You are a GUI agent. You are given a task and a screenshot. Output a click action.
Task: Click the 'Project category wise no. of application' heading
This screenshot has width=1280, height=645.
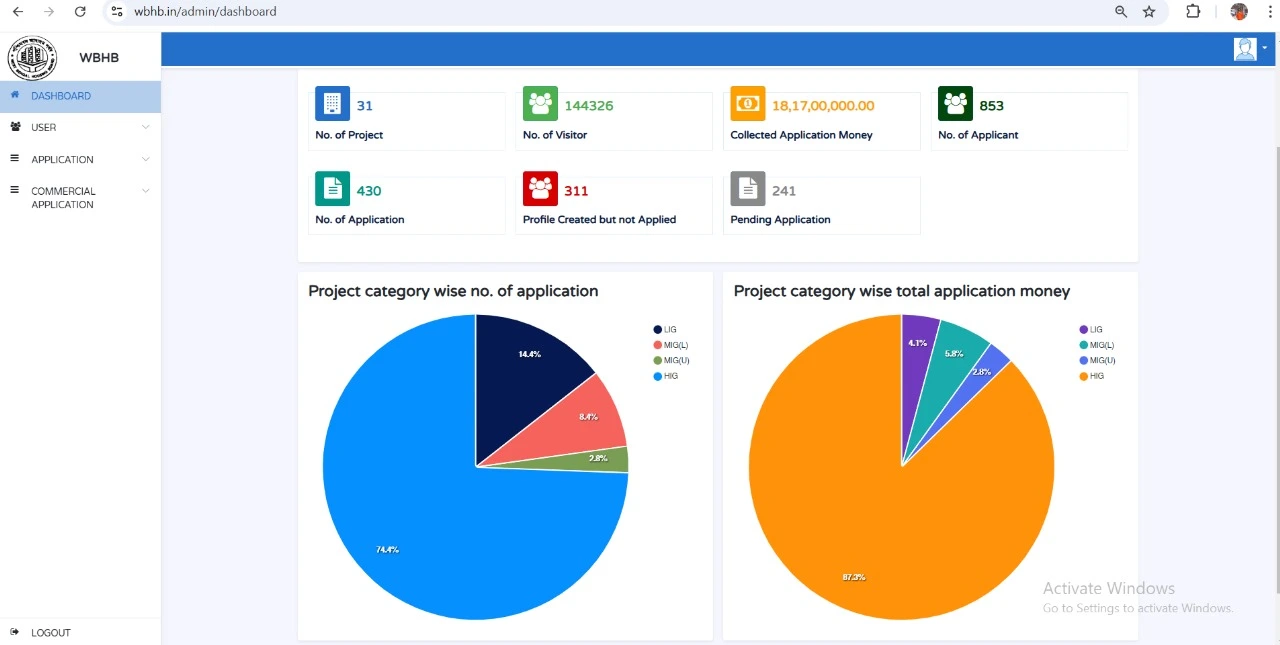pos(453,291)
